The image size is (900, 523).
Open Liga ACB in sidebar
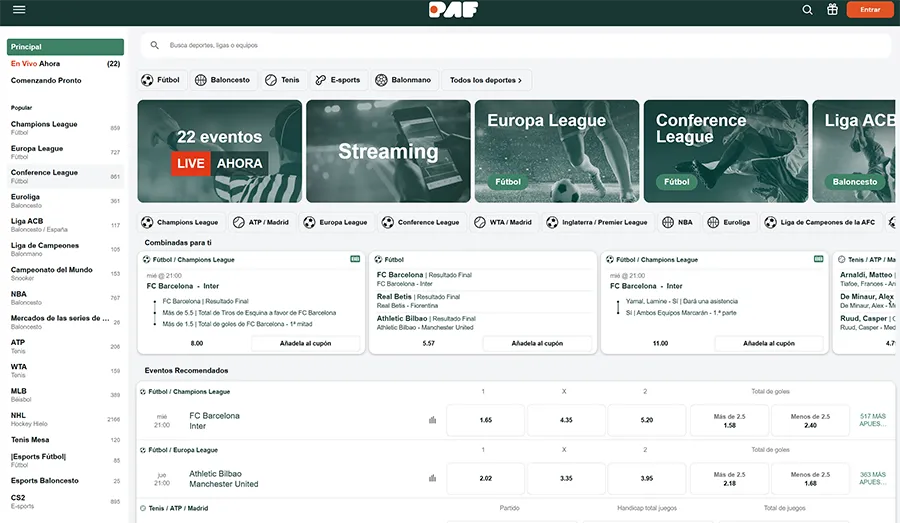click(65, 225)
